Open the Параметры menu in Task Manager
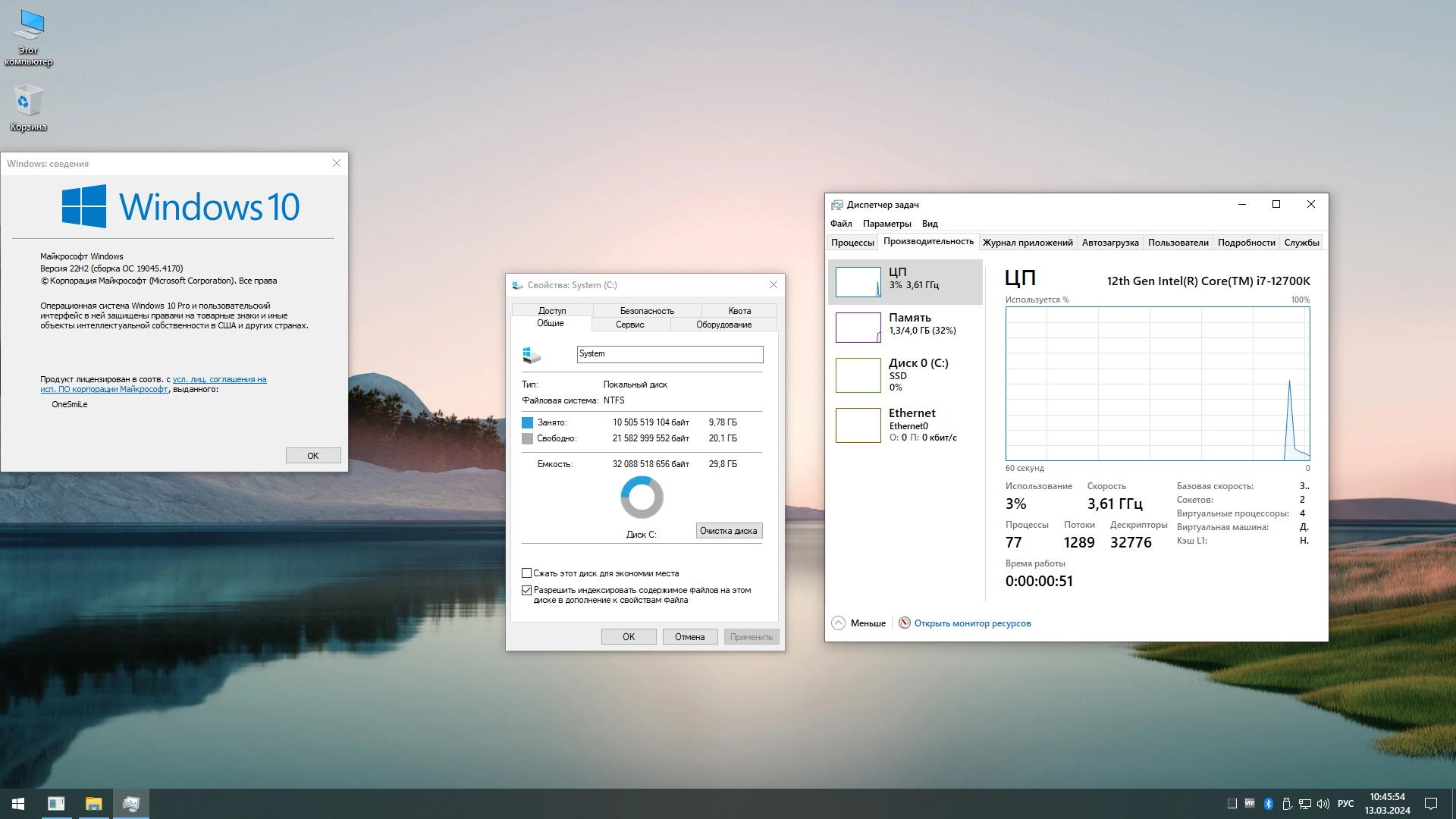 [x=886, y=224]
